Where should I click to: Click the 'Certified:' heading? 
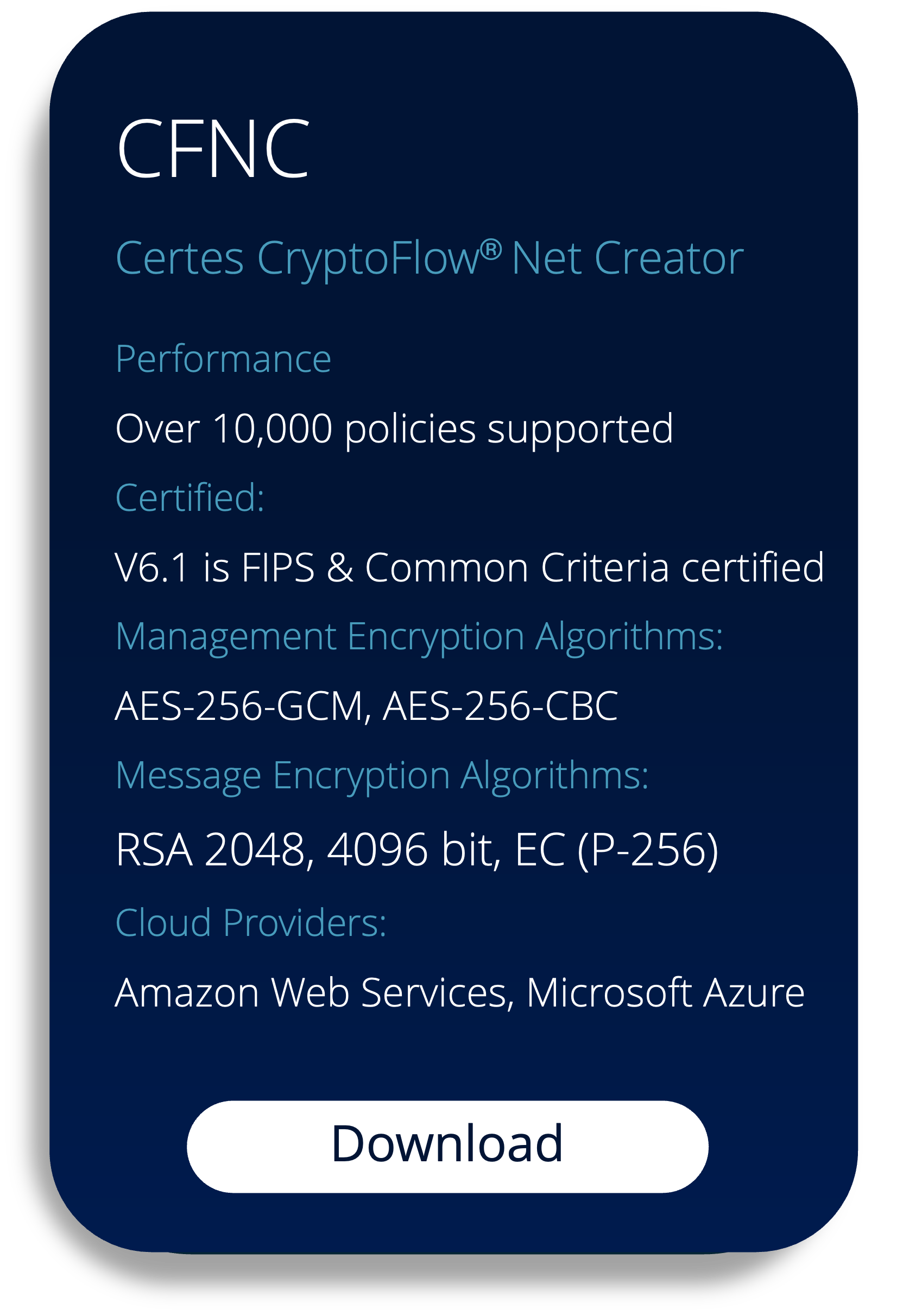pyautogui.click(x=190, y=498)
